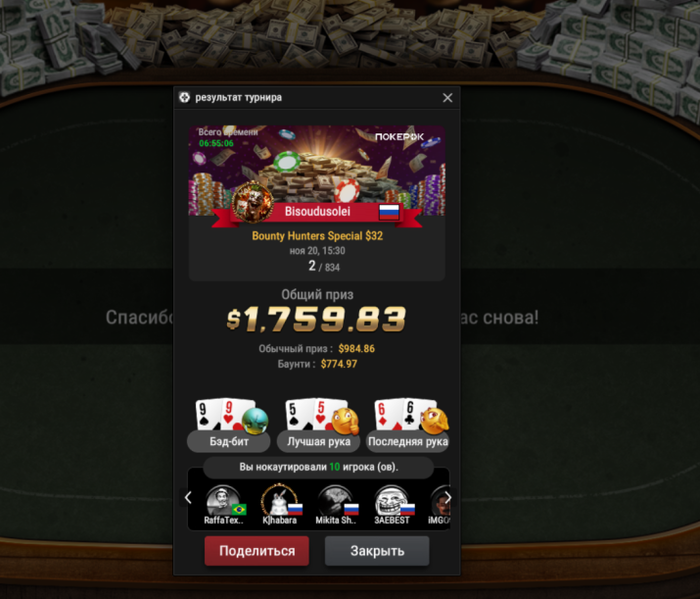Click the Поделиться share button
This screenshot has width=700, height=599.
[257, 551]
